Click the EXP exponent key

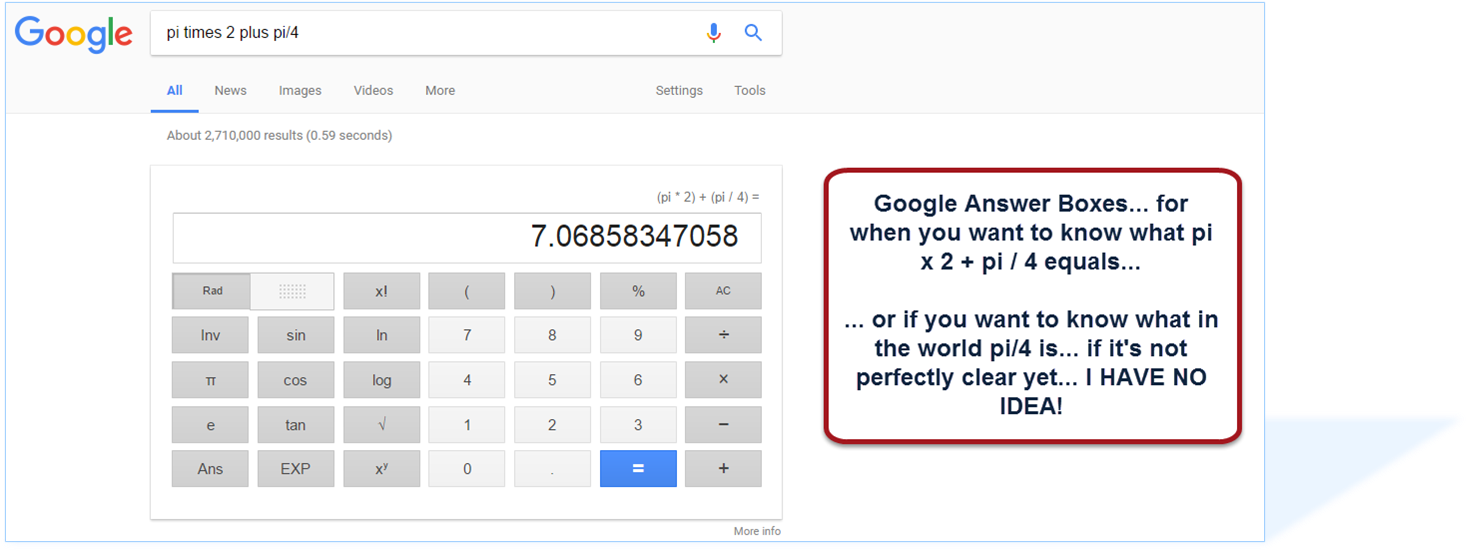pos(296,469)
